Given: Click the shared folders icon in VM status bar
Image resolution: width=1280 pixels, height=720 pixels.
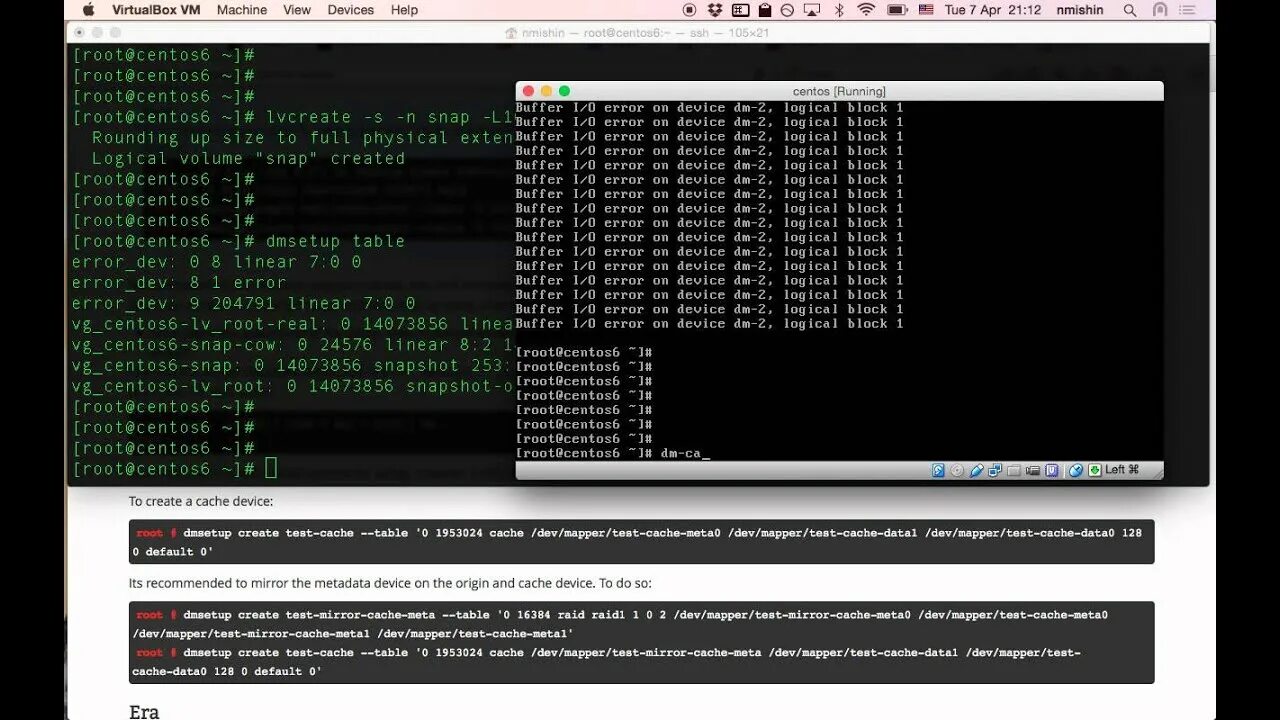Looking at the screenshot, I should [1014, 470].
